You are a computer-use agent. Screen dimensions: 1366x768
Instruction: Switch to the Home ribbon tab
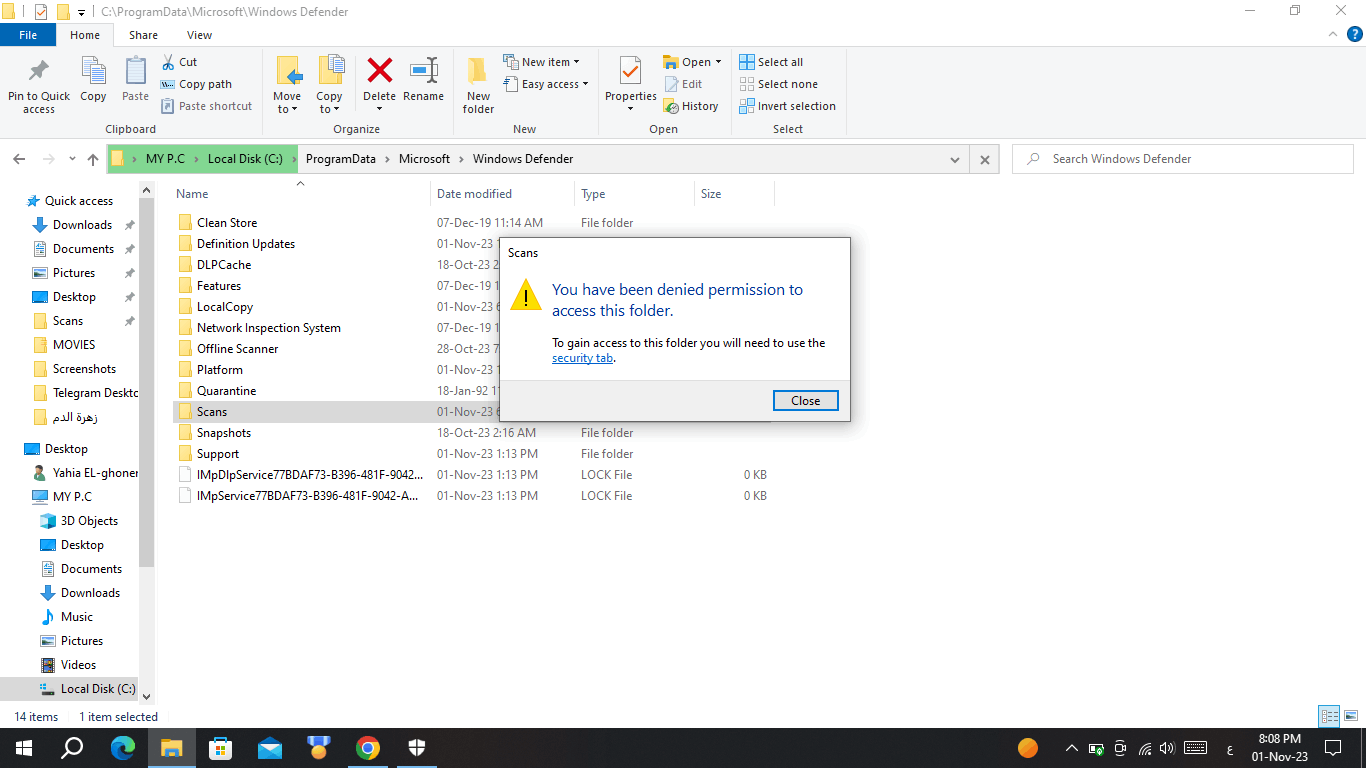(85, 35)
